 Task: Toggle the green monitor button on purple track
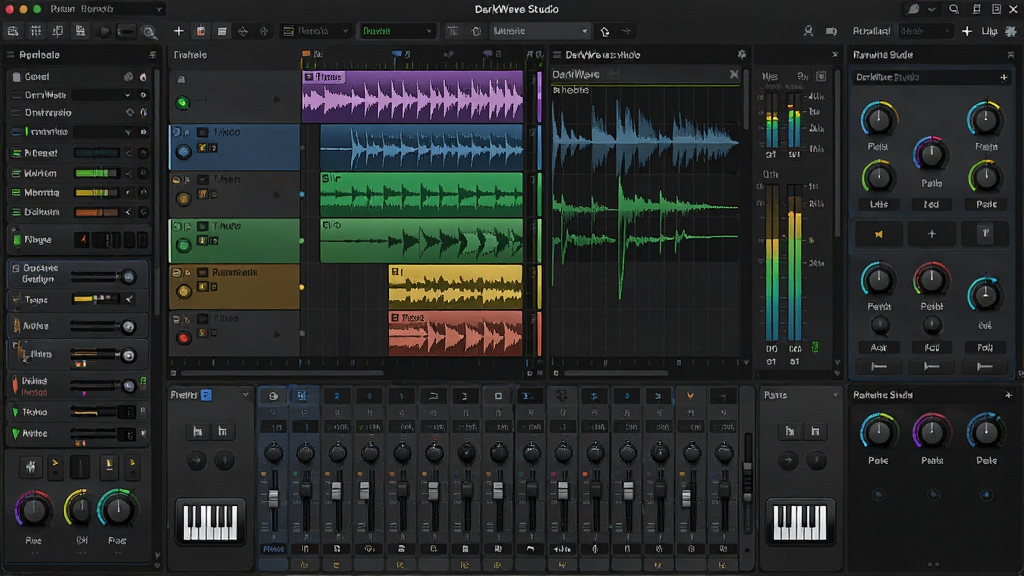[182, 102]
